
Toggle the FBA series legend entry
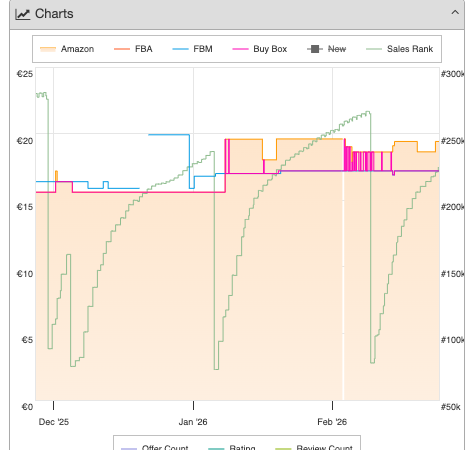[133, 49]
